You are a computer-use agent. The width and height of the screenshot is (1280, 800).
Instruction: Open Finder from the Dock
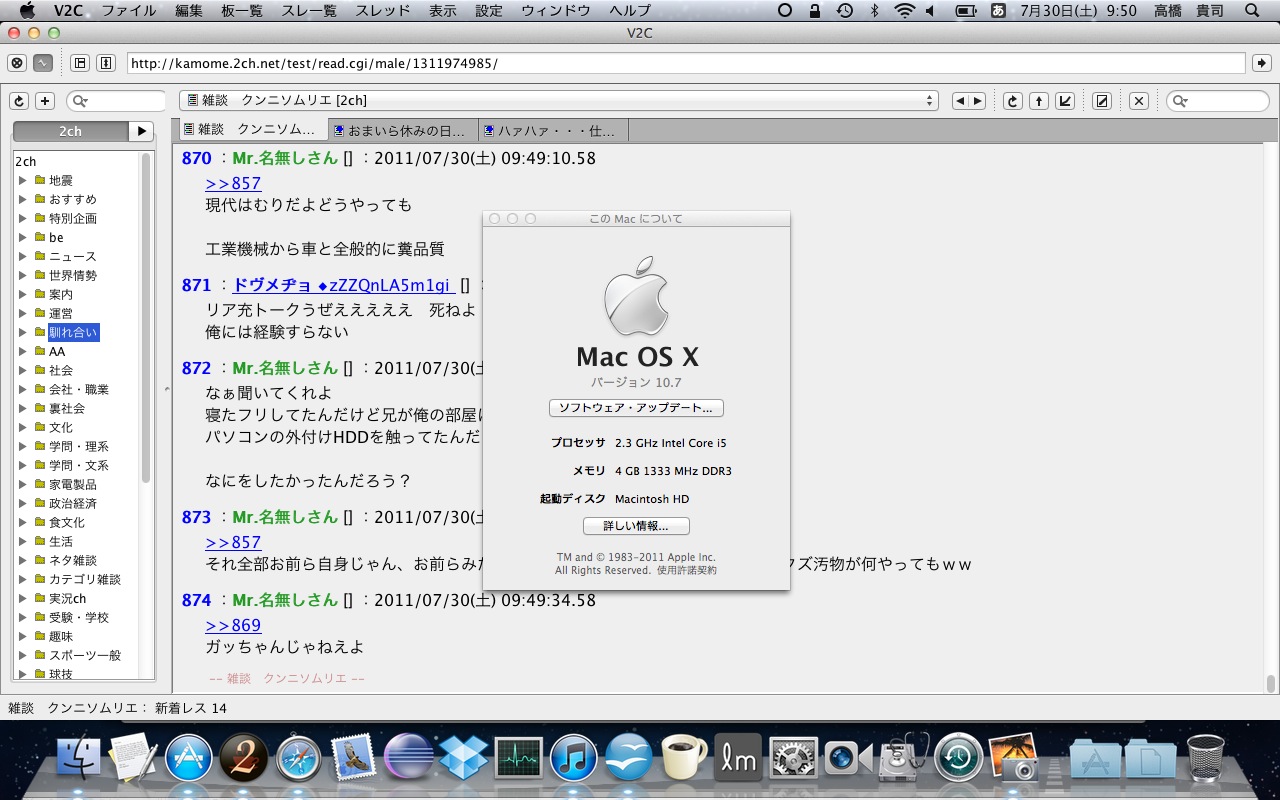point(79,759)
